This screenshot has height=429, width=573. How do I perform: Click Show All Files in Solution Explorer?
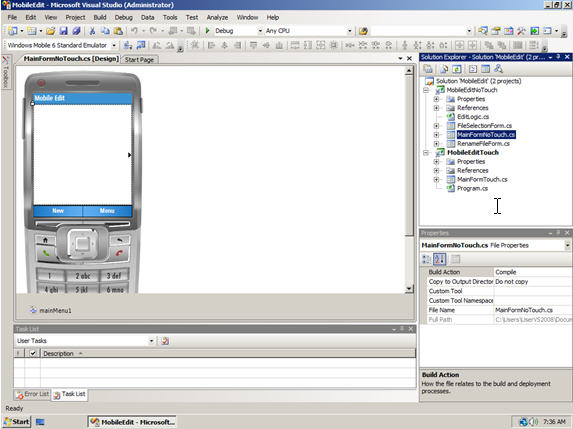[444, 69]
